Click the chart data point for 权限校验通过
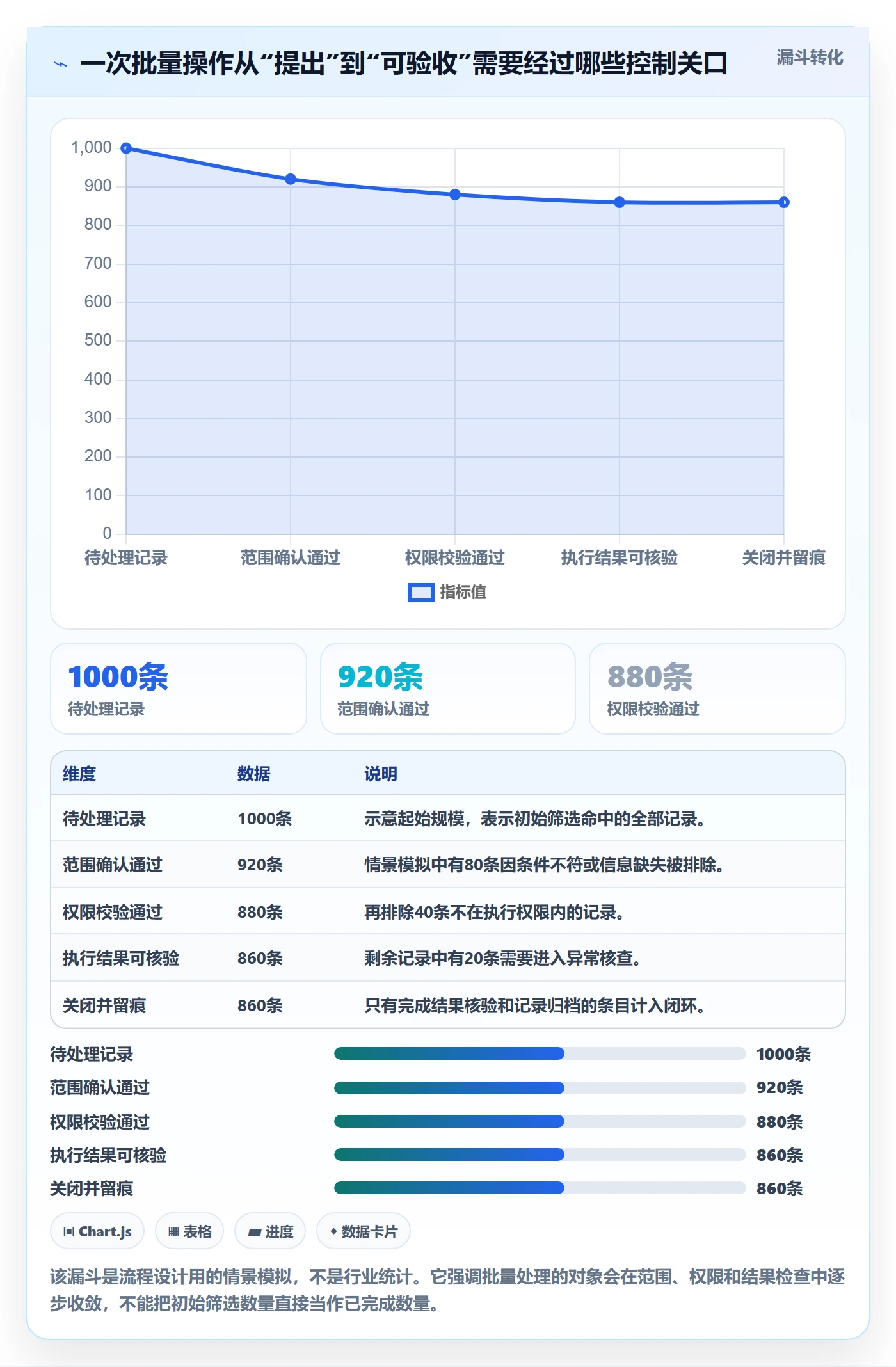The width and height of the screenshot is (896, 1367). coord(455,195)
